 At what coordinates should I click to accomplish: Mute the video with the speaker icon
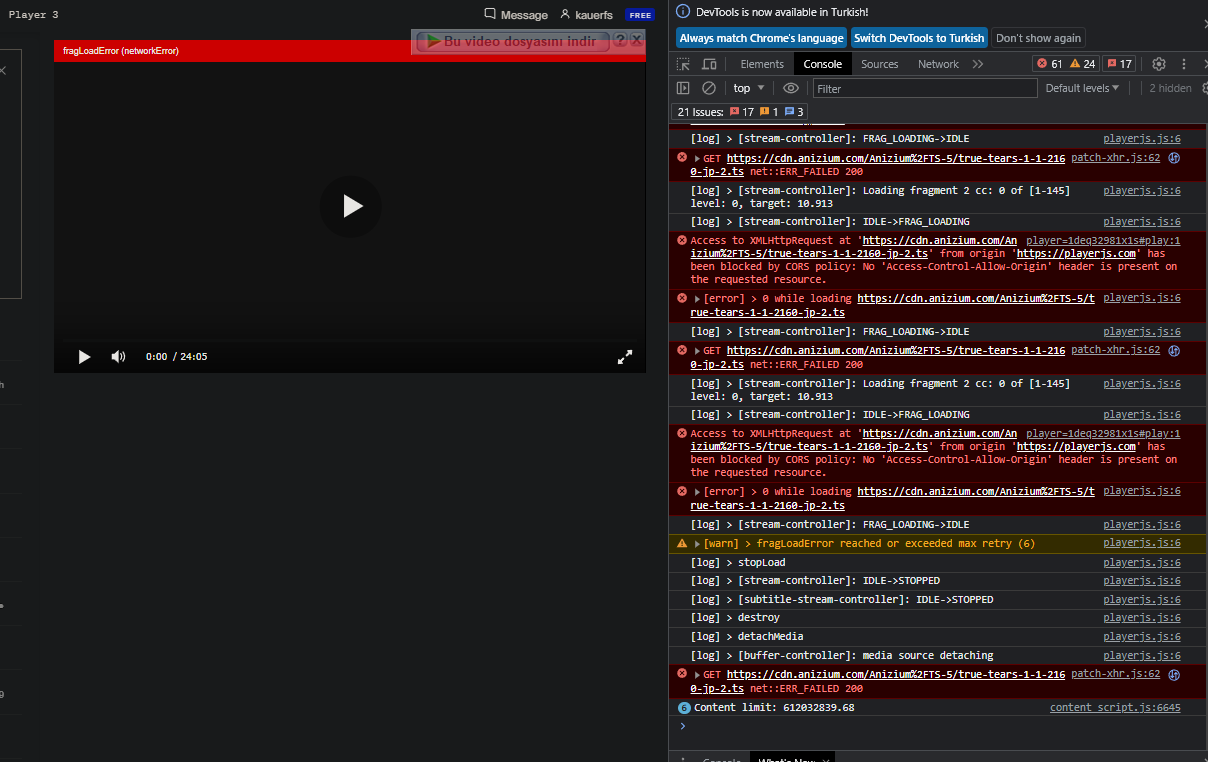point(118,357)
